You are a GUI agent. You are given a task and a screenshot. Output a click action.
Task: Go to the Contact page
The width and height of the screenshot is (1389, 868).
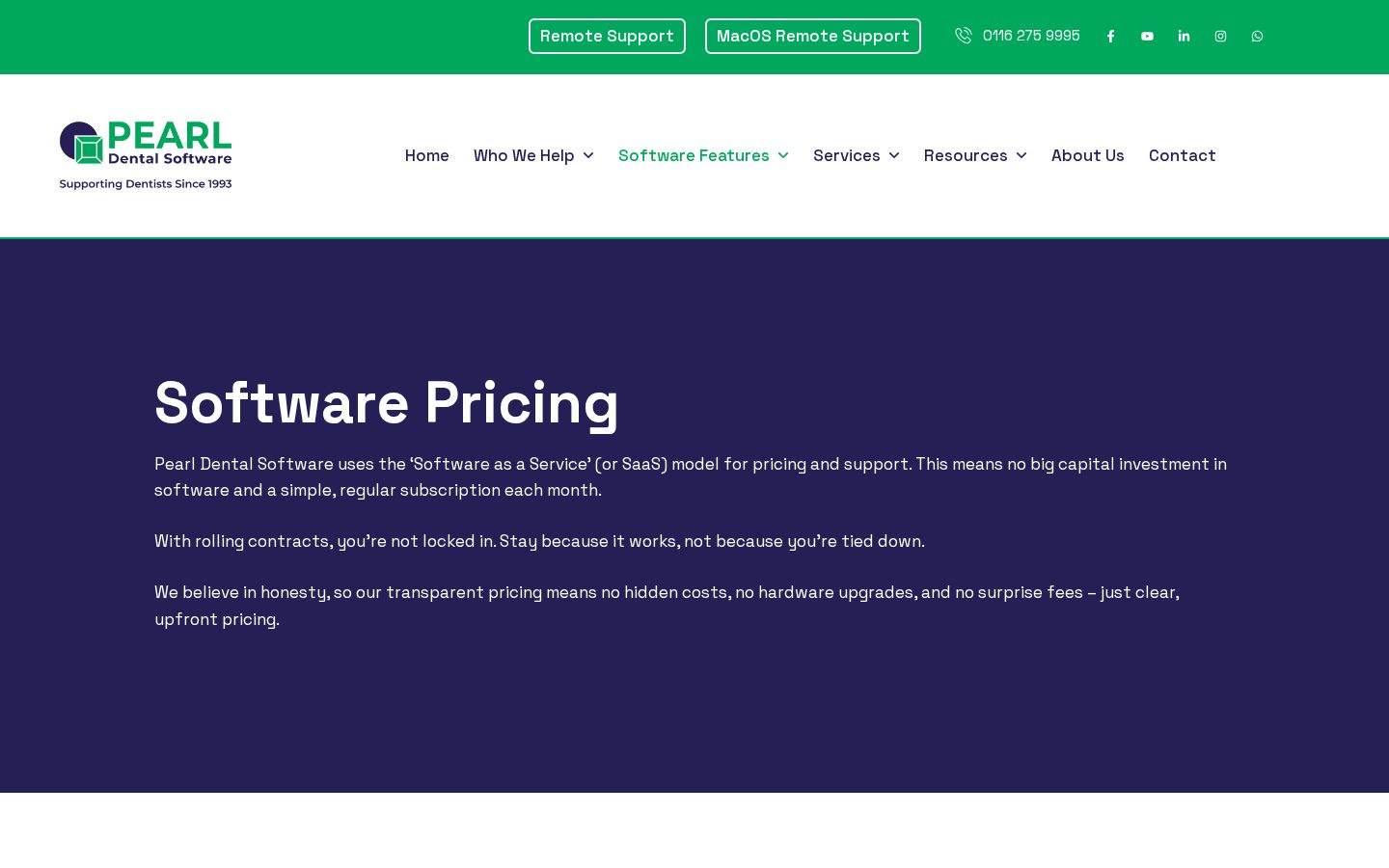(1183, 155)
